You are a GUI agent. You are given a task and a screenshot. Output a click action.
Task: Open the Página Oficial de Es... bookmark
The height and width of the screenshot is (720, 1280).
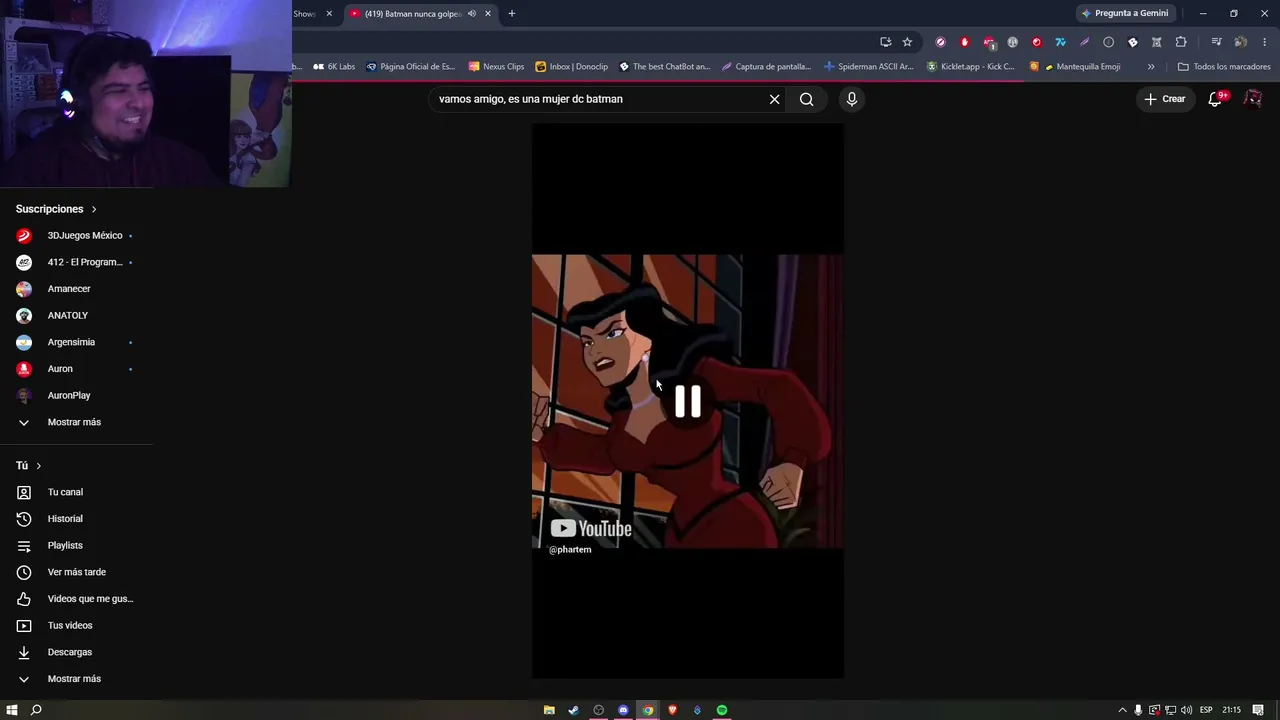tap(410, 67)
